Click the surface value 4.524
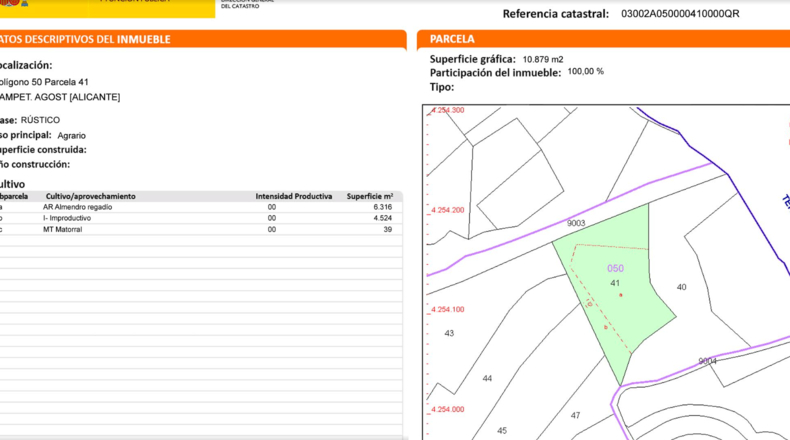790x440 pixels. [x=383, y=218]
